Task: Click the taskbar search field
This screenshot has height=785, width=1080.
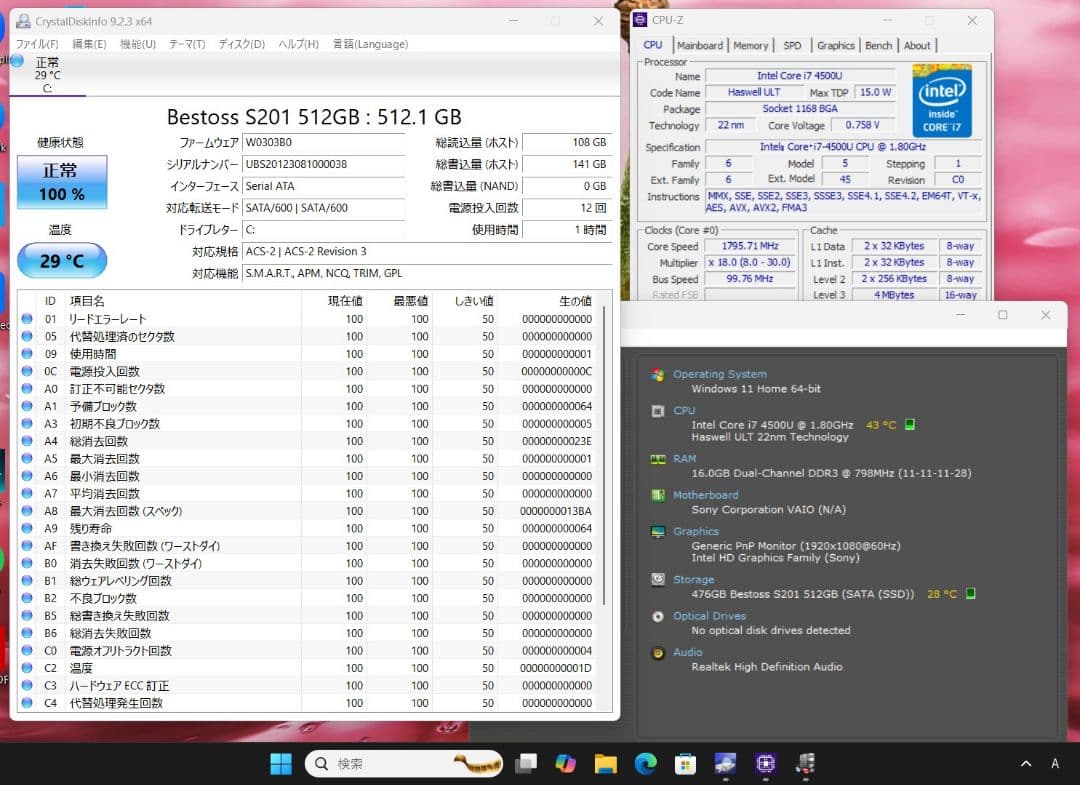Action: pyautogui.click(x=400, y=763)
